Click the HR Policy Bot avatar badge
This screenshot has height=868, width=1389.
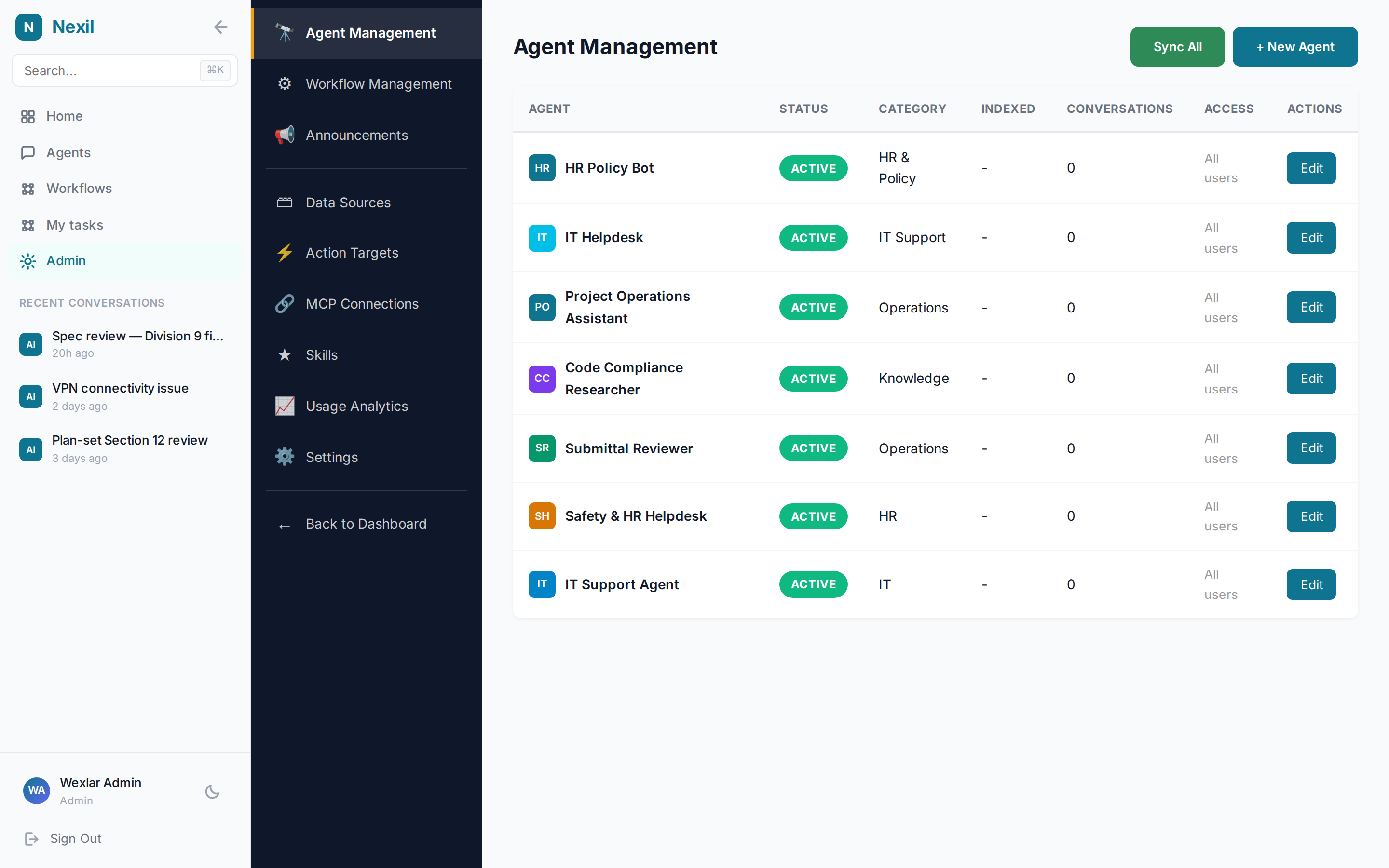[542, 168]
